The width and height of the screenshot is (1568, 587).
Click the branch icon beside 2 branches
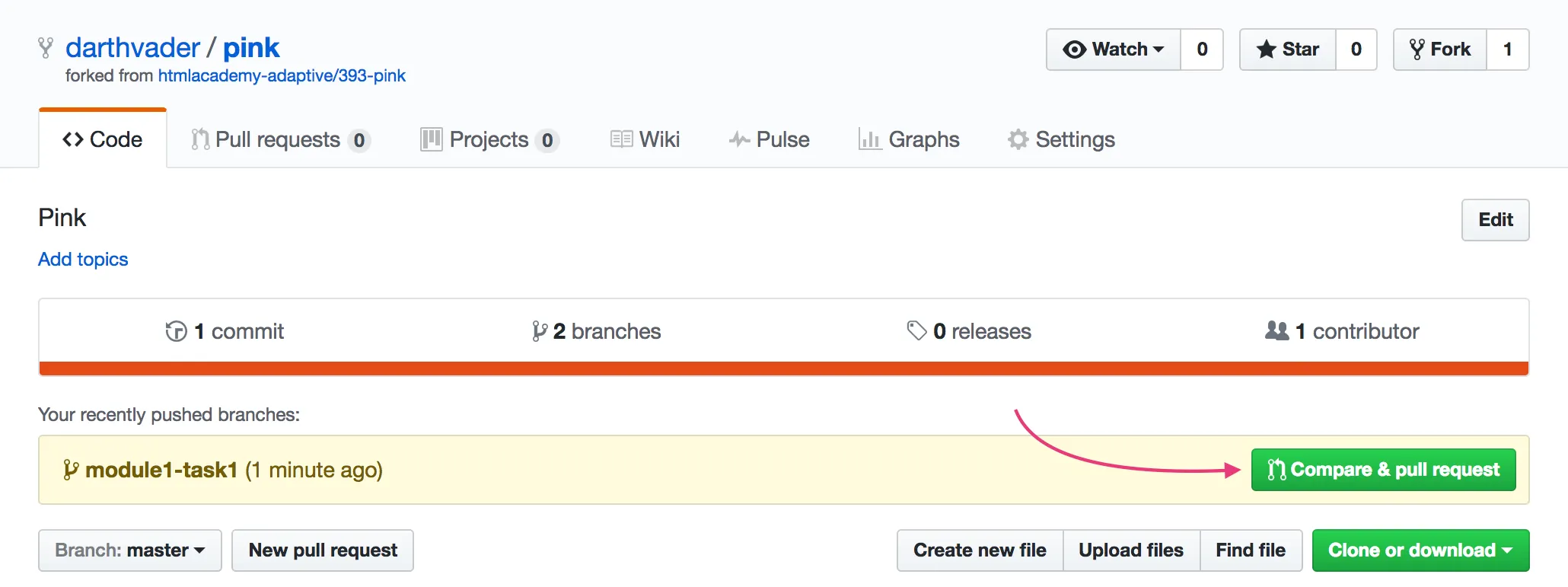tap(540, 331)
